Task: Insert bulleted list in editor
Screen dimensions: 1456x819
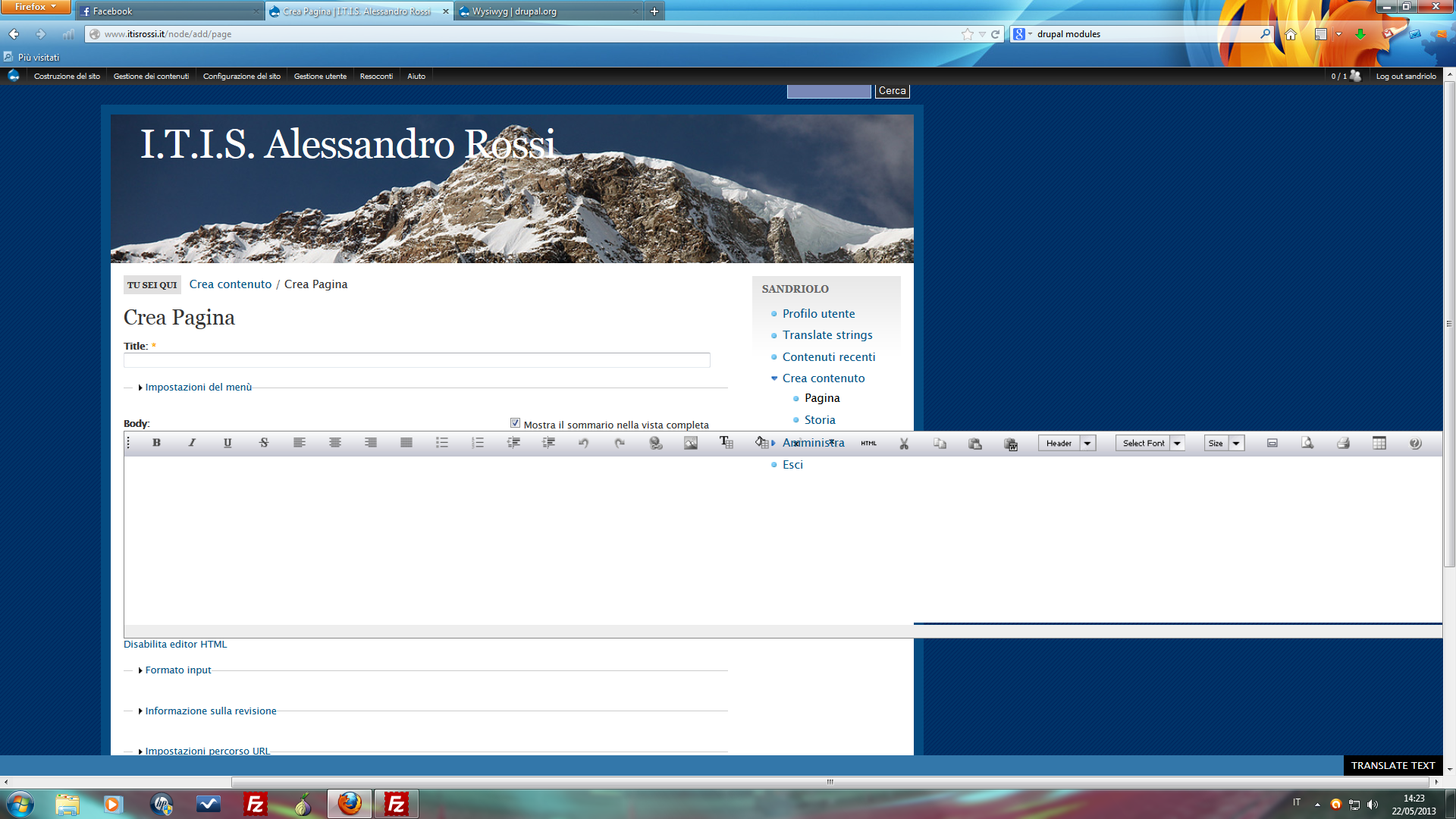Action: click(x=442, y=443)
